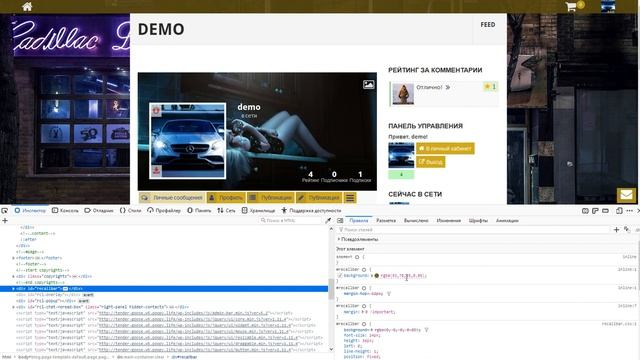Open the Хранилище storage tab
Image resolution: width=640 pixels, height=360 pixels.
(258, 211)
